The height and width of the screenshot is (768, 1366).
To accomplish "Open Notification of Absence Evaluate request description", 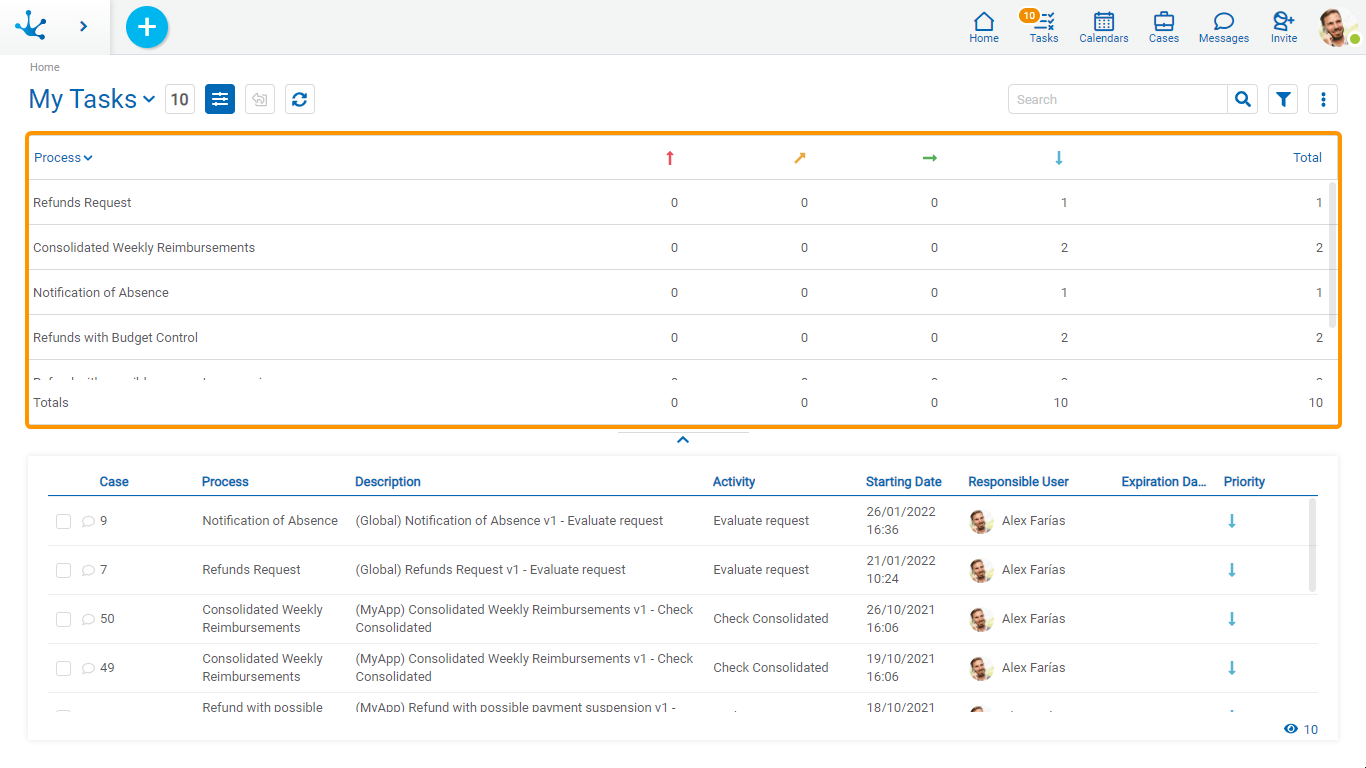I will pyautogui.click(x=509, y=520).
